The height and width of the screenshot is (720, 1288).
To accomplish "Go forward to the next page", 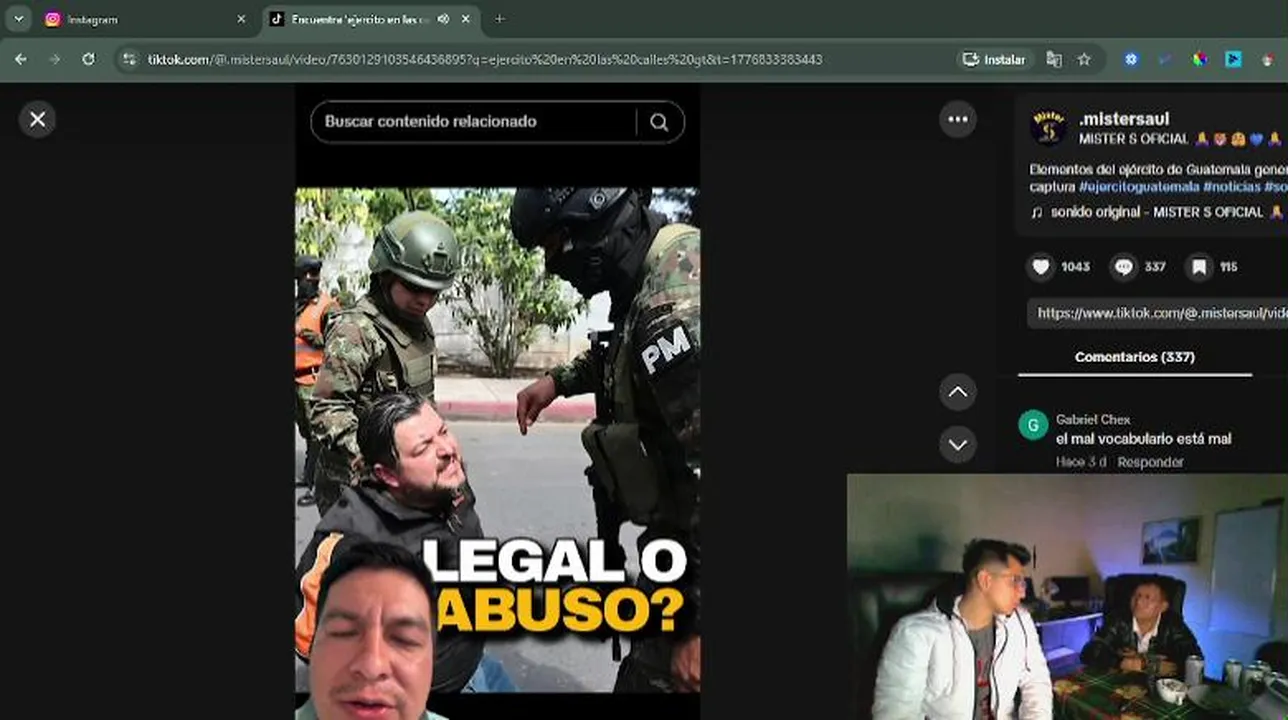I will point(55,60).
